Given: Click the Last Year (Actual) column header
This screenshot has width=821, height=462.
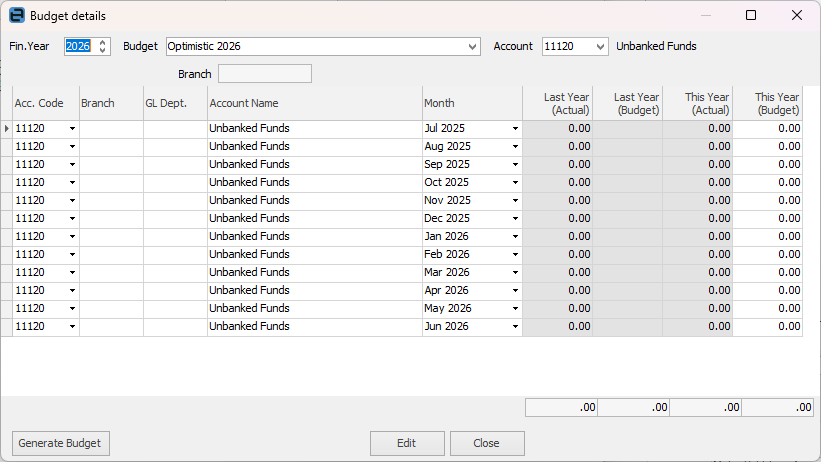Looking at the screenshot, I should [558, 103].
